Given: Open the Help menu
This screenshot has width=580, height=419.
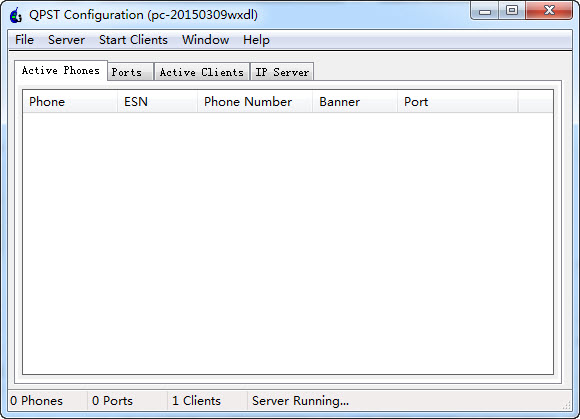Looking at the screenshot, I should (x=256, y=40).
